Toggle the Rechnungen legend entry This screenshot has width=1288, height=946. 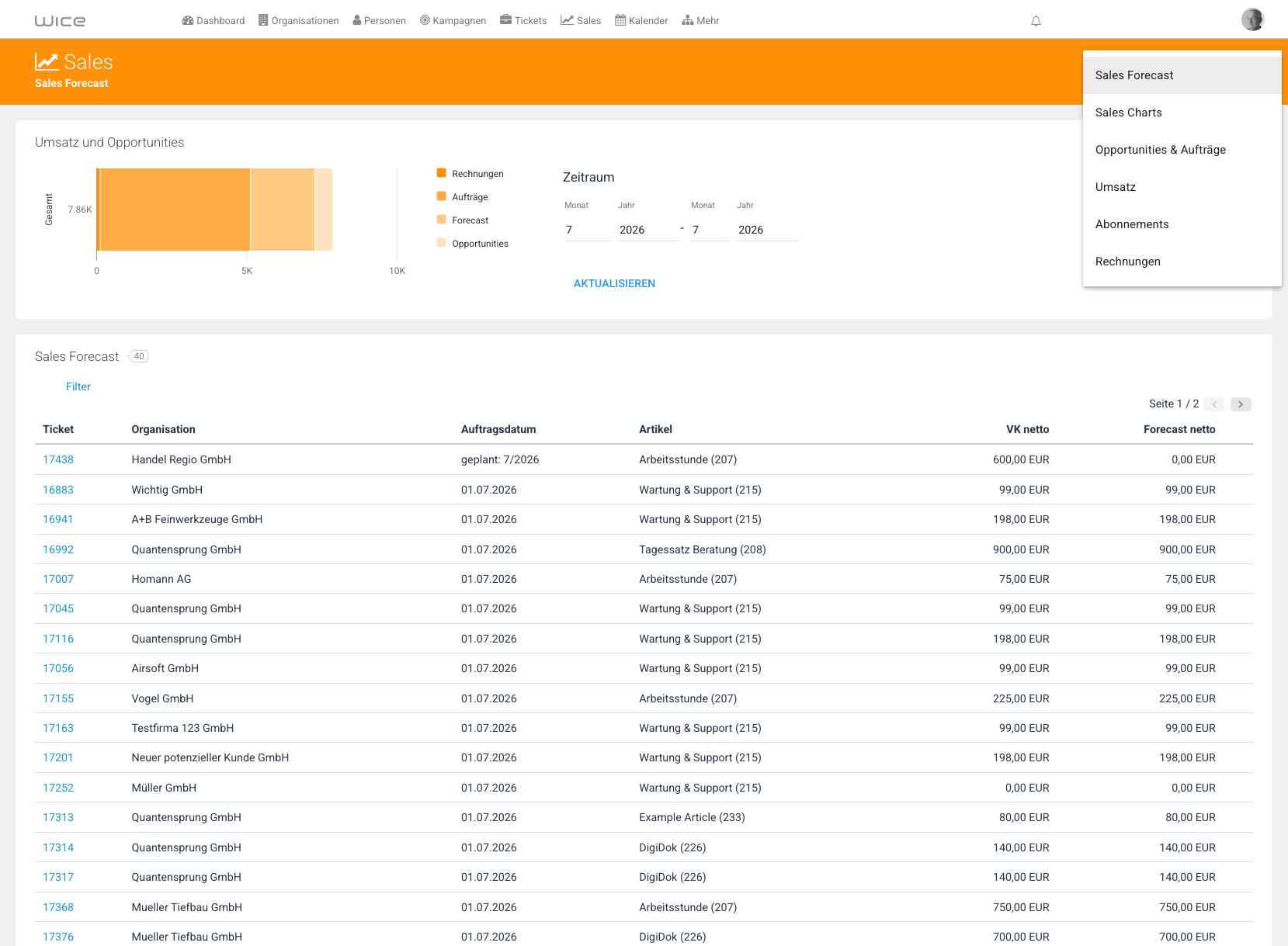470,174
